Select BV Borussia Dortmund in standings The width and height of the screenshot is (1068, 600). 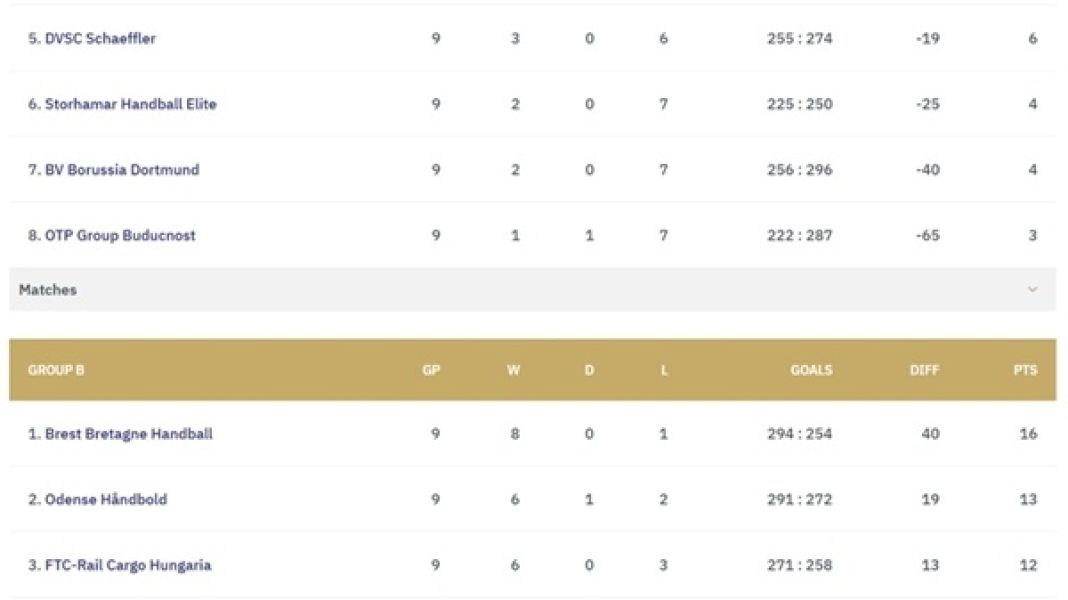coord(113,170)
